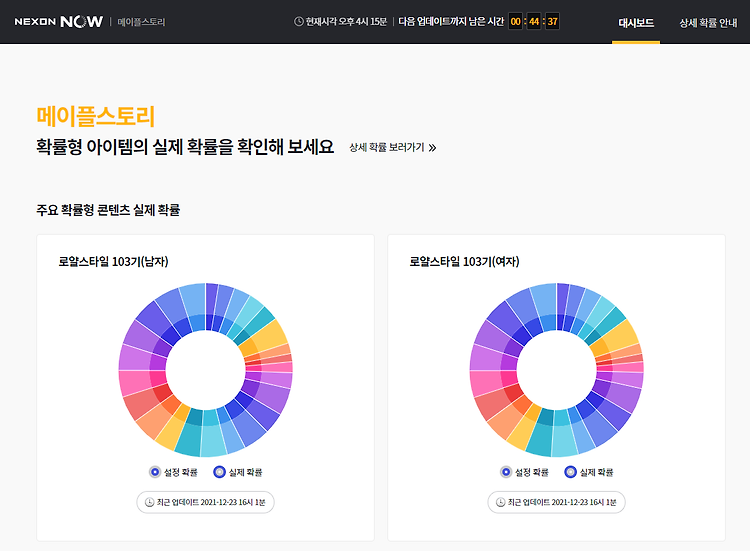Click the 로얄스타일 103기(여자) title

tap(464, 262)
